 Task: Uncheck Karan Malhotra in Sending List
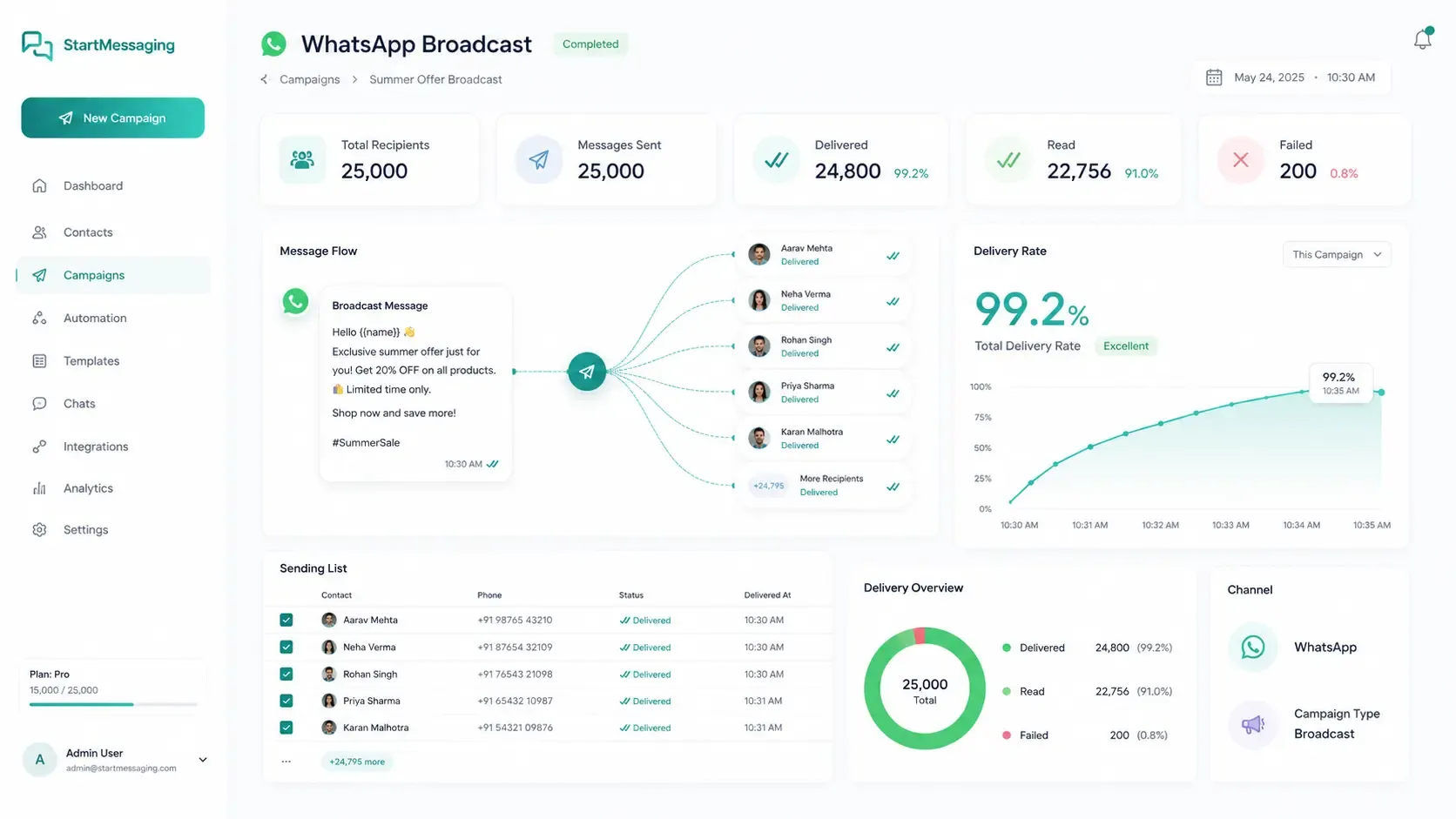[286, 728]
